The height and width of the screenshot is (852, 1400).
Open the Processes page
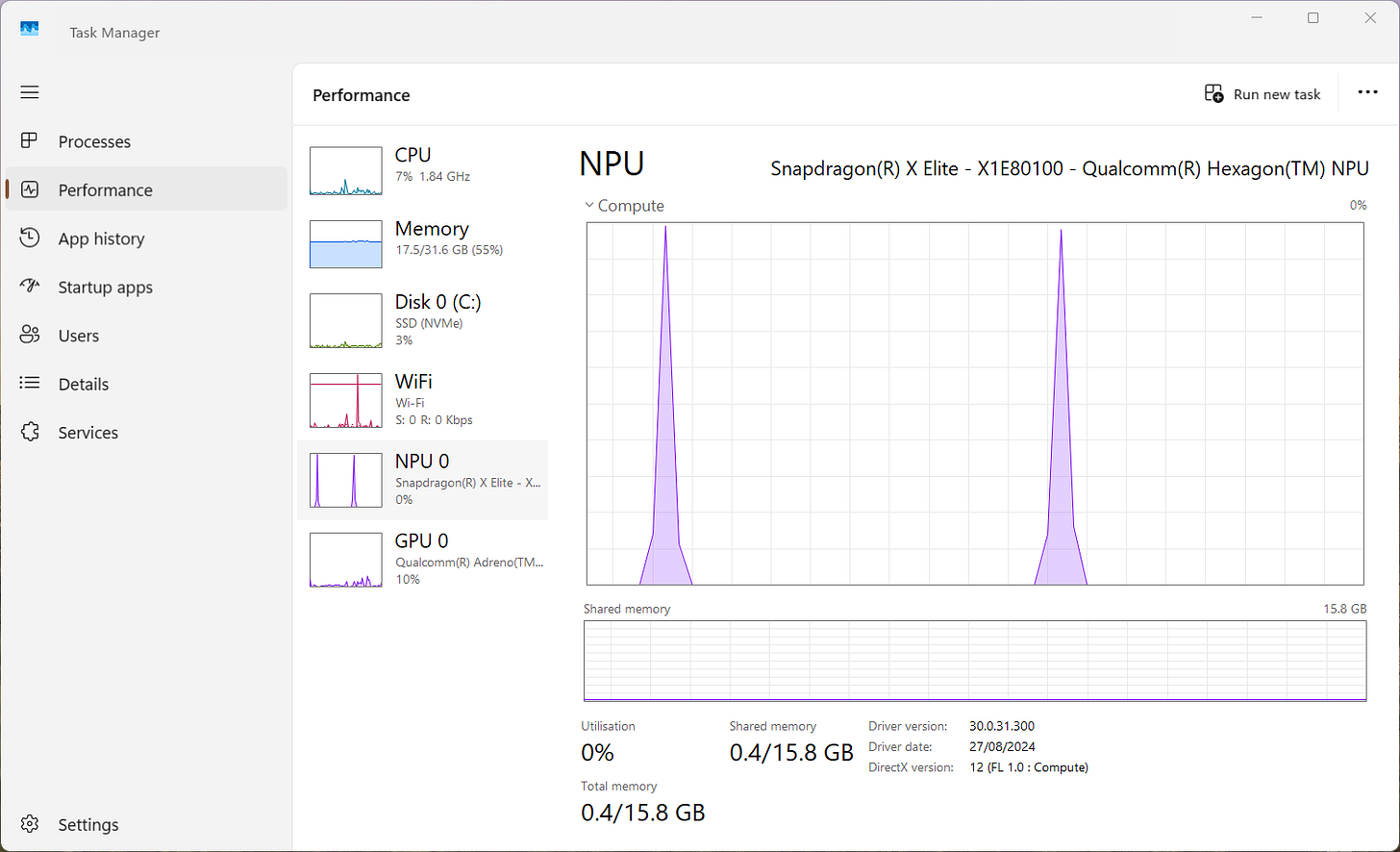[x=146, y=141]
